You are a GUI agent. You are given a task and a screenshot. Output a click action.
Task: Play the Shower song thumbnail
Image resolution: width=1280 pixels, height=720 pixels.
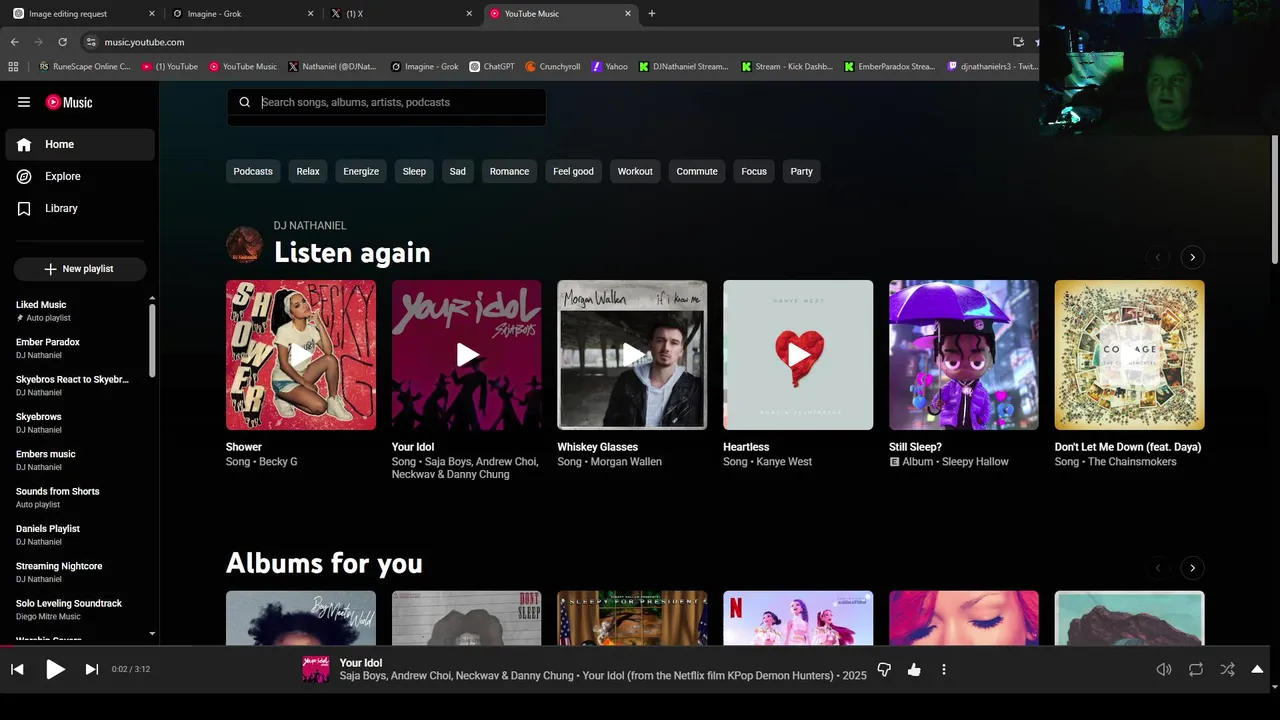301,355
